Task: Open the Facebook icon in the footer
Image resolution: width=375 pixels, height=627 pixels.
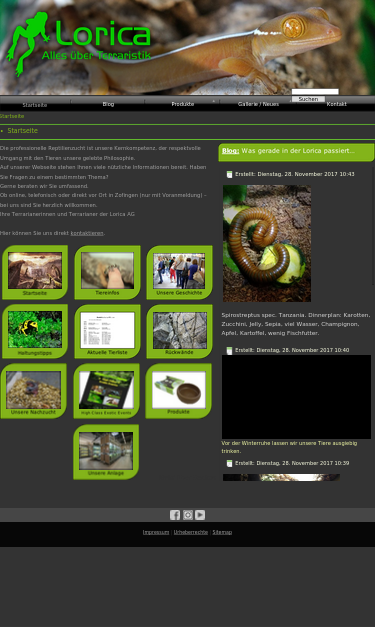Action: pos(175,515)
